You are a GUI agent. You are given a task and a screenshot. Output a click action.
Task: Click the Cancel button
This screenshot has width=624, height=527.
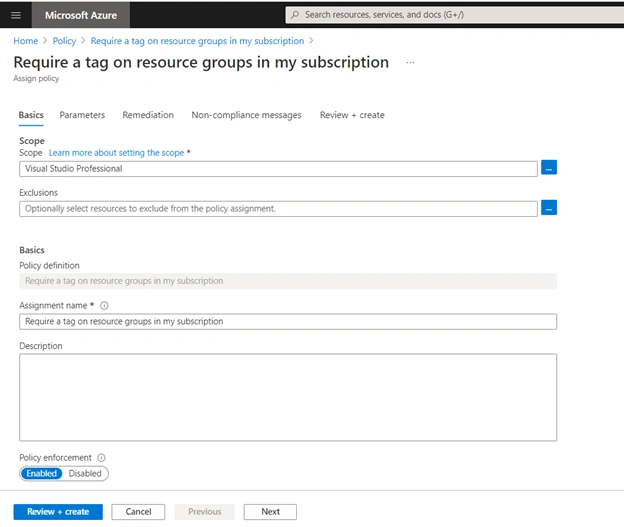point(138,512)
